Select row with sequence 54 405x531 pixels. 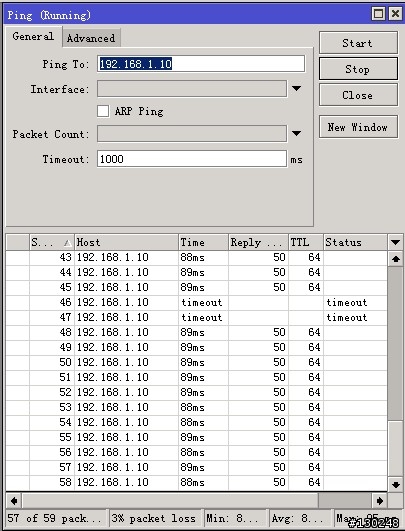click(x=196, y=422)
